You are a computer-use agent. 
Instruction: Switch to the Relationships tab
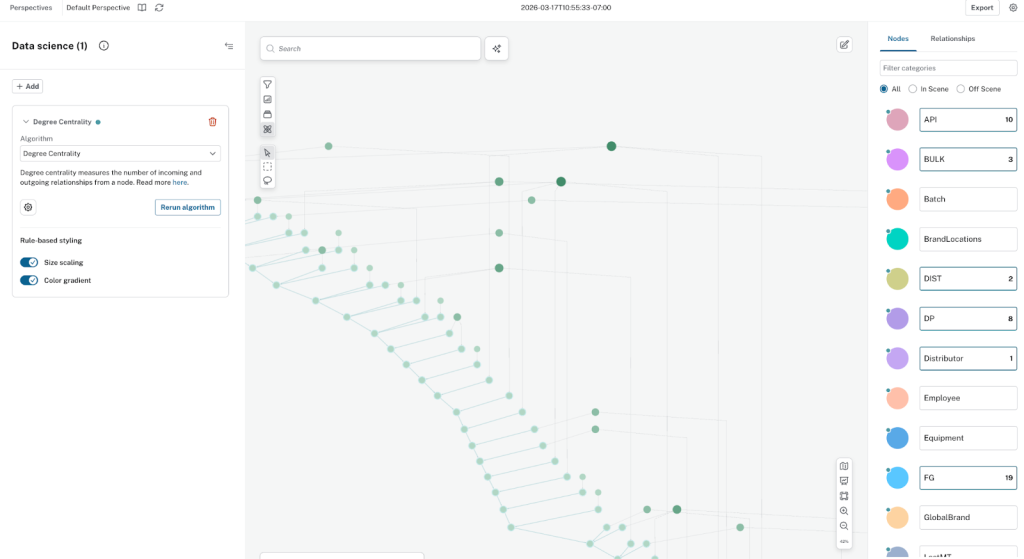pyautogui.click(x=952, y=39)
